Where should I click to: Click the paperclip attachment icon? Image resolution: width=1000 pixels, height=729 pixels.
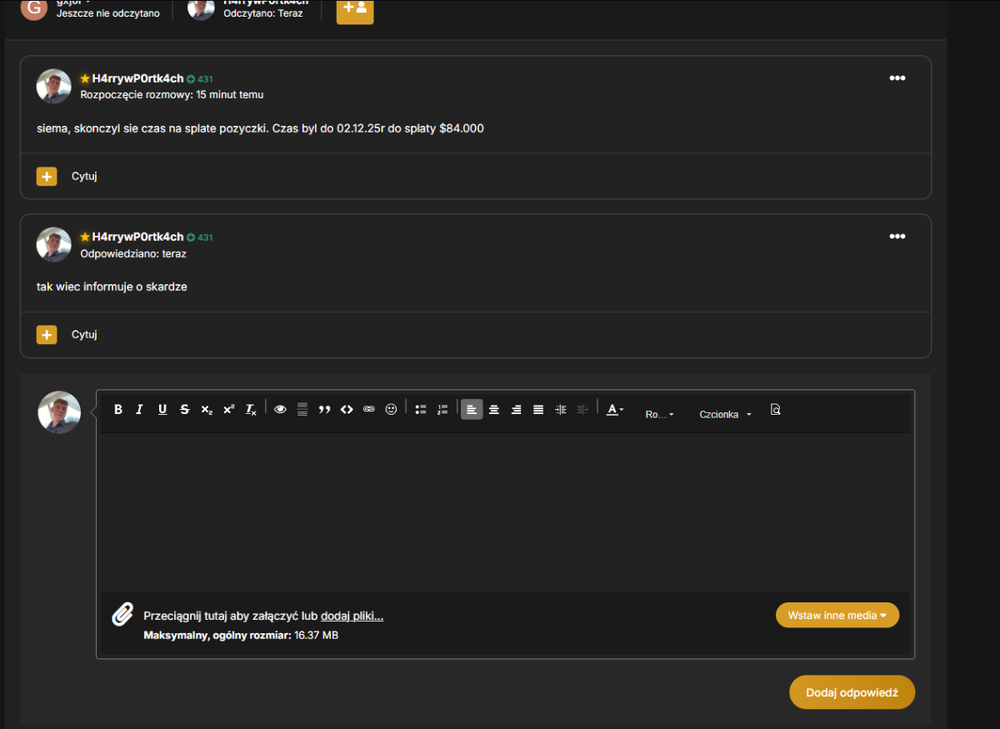[122, 615]
